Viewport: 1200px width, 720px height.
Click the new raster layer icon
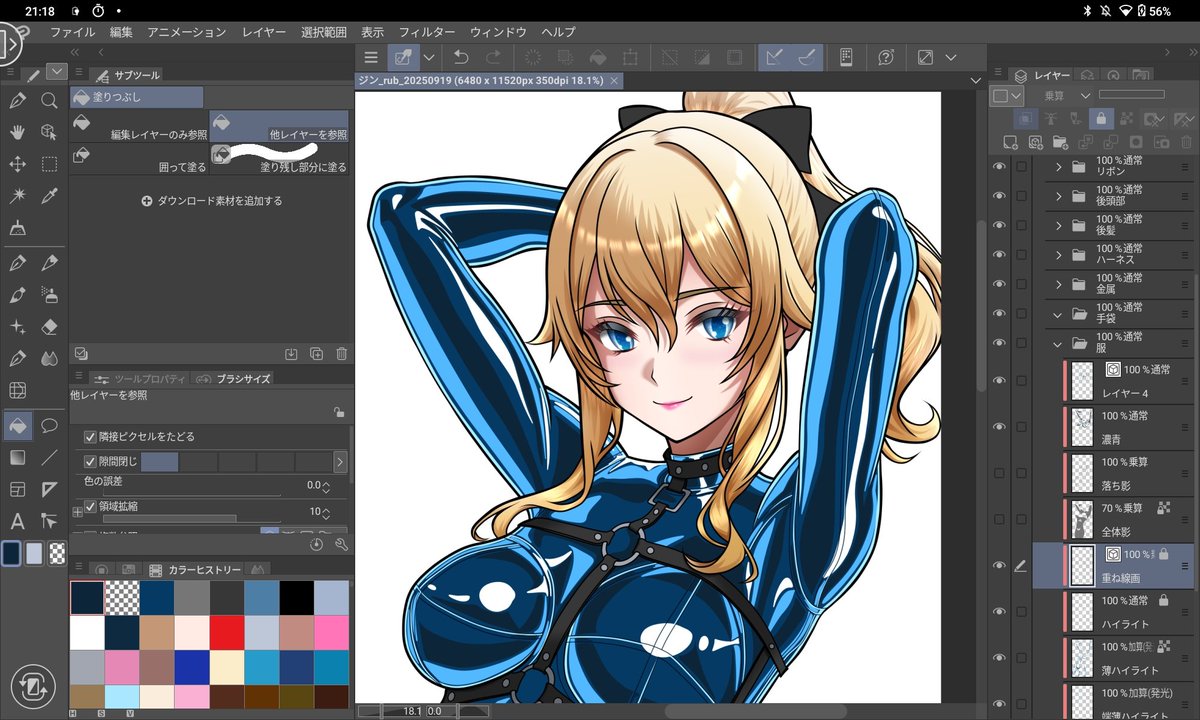point(1010,142)
